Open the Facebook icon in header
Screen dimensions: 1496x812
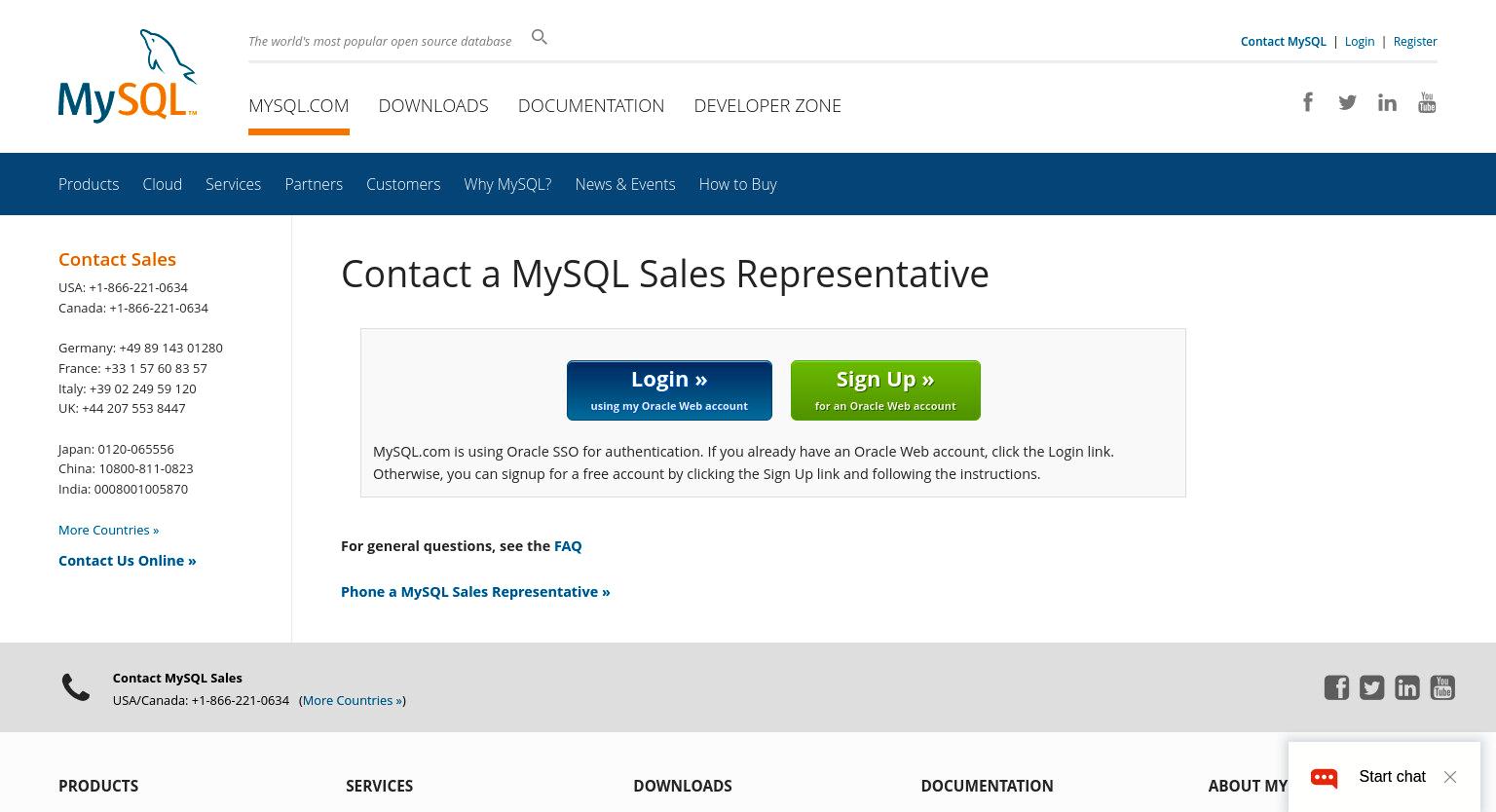point(1308,102)
